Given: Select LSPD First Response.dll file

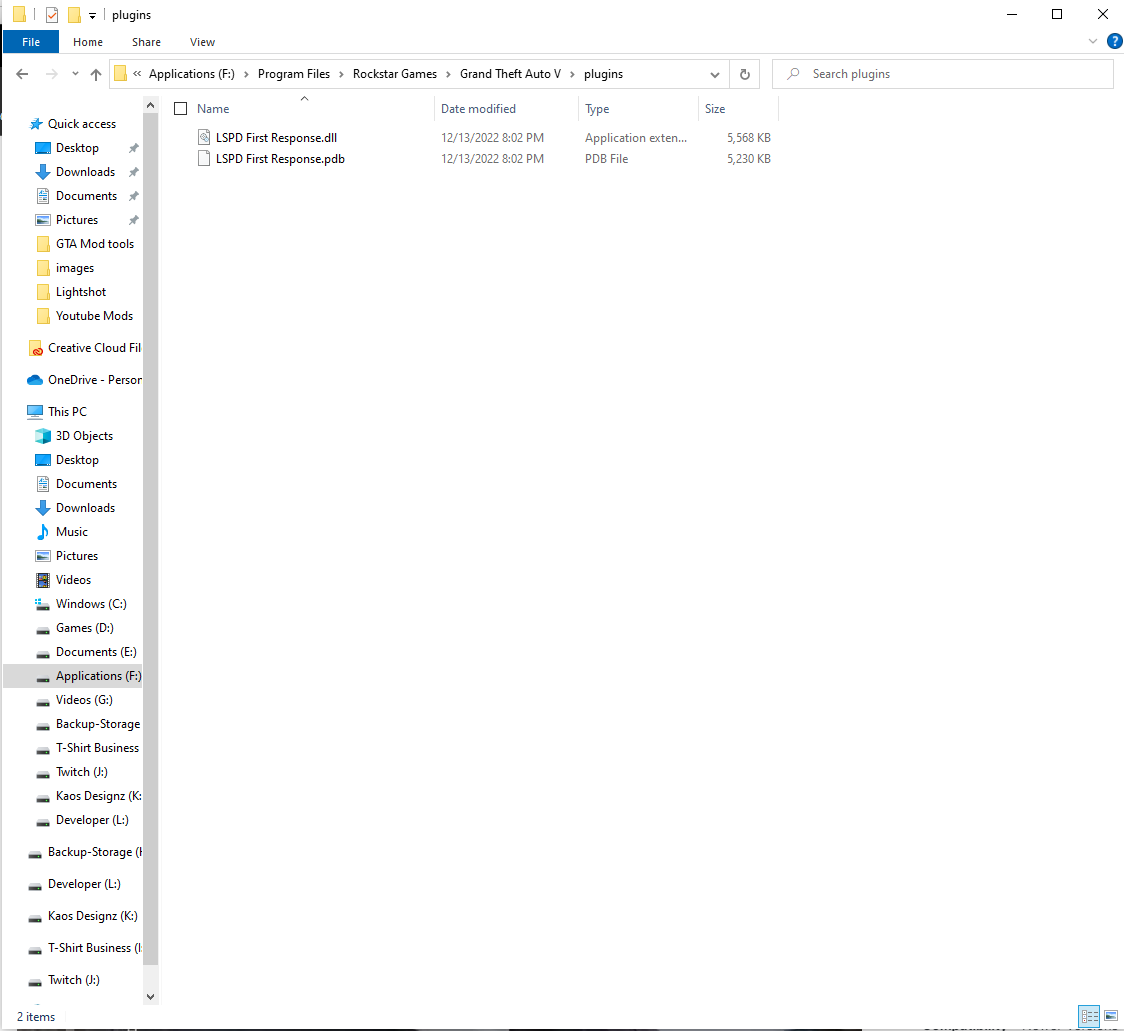Looking at the screenshot, I should (x=276, y=138).
